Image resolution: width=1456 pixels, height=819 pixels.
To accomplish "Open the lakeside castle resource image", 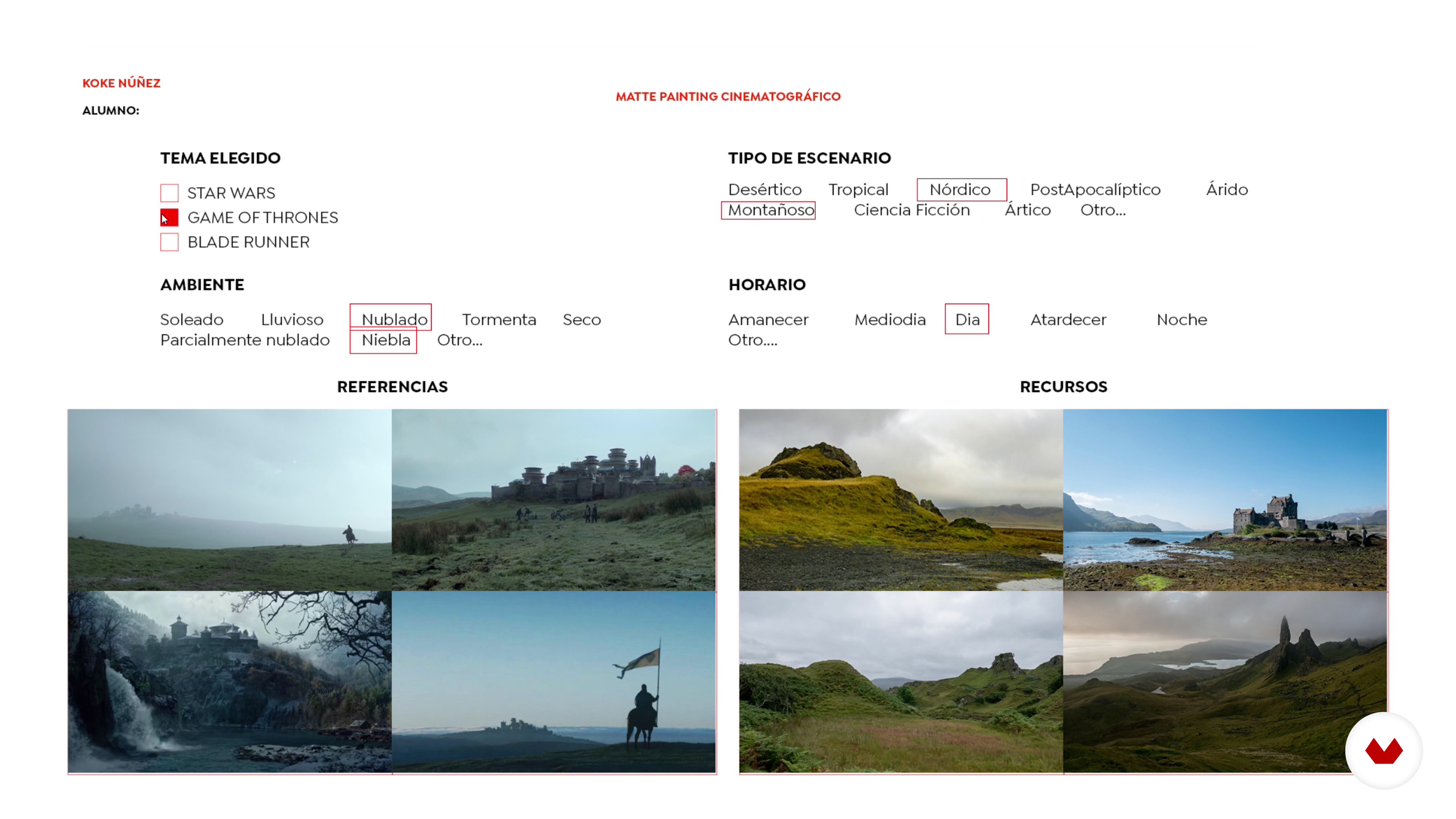I will pyautogui.click(x=1225, y=500).
